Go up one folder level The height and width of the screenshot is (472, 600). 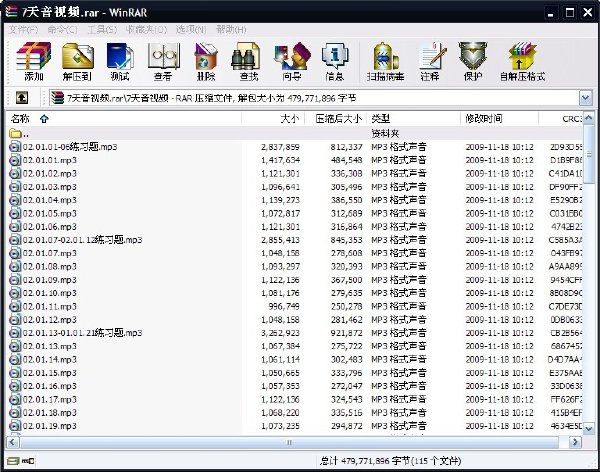(x=22, y=98)
